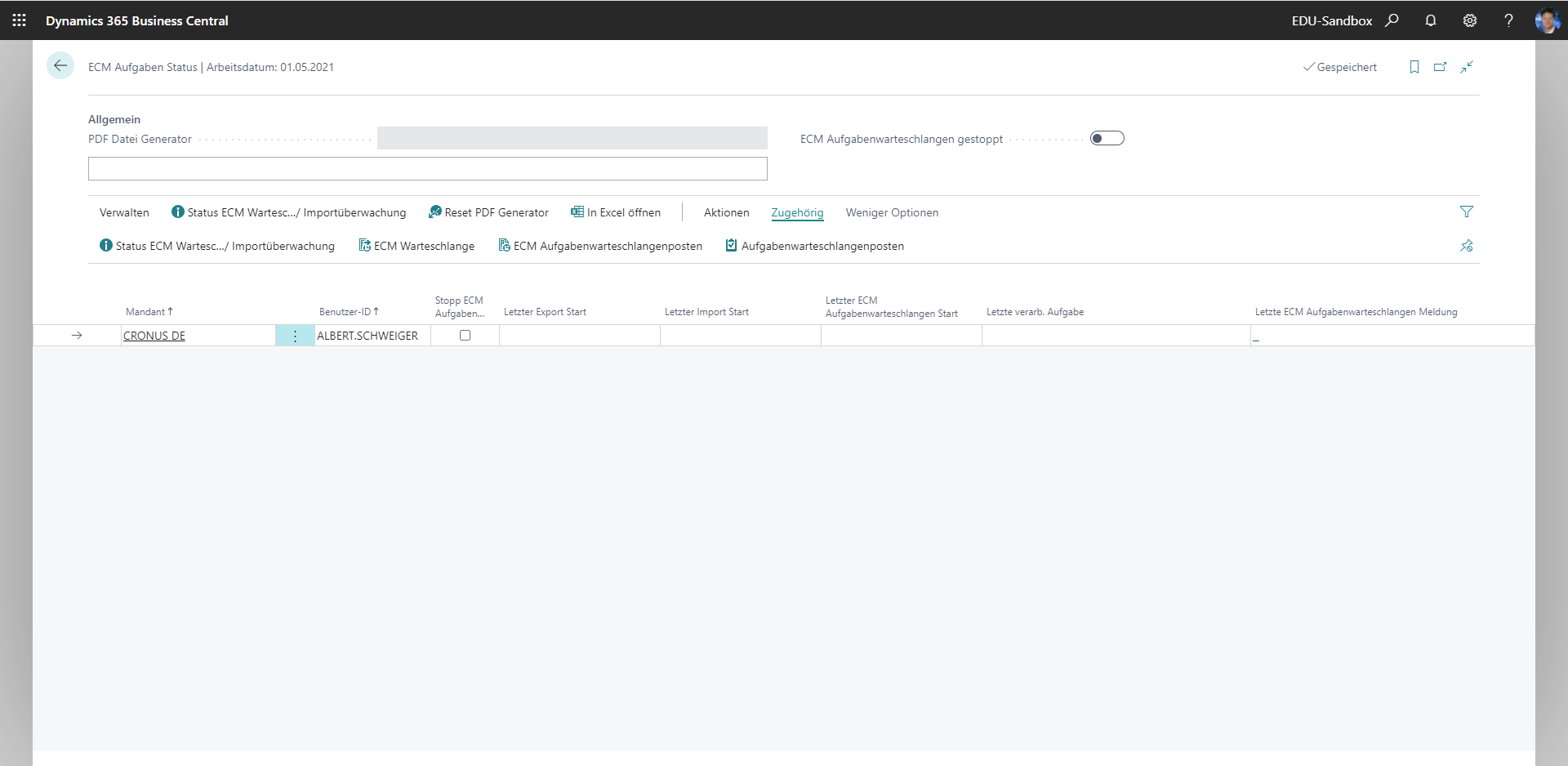This screenshot has width=1568, height=766.
Task: Collapse the page with the shrink icon
Action: coord(1467,67)
